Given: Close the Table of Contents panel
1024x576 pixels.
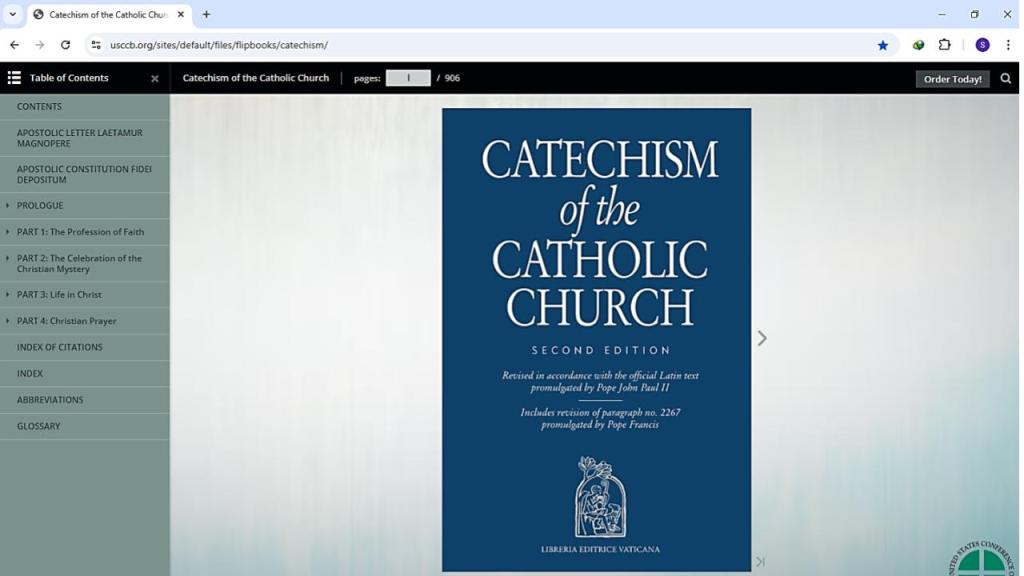Looking at the screenshot, I should coord(155,79).
